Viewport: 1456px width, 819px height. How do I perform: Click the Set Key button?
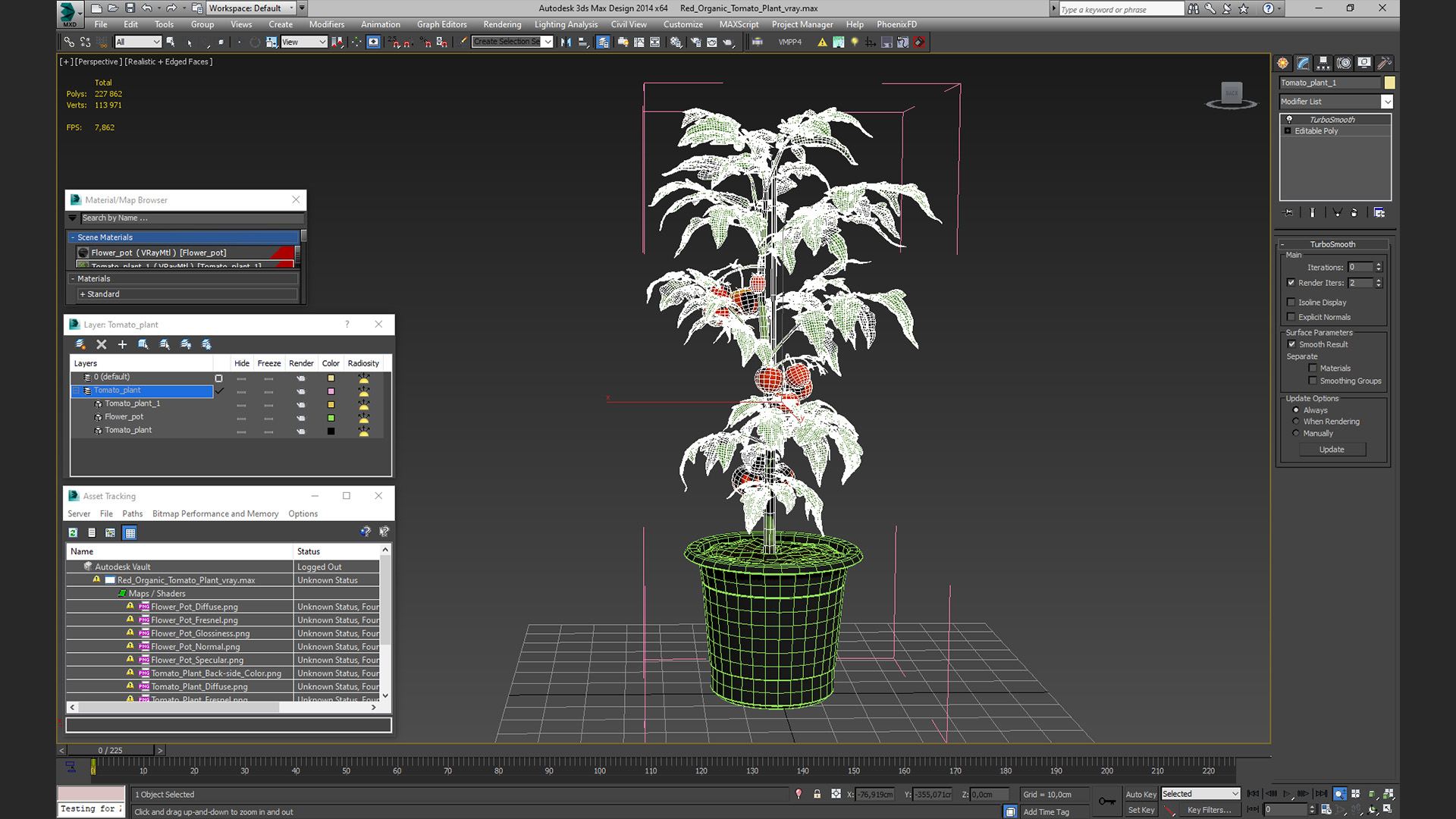(x=1141, y=810)
